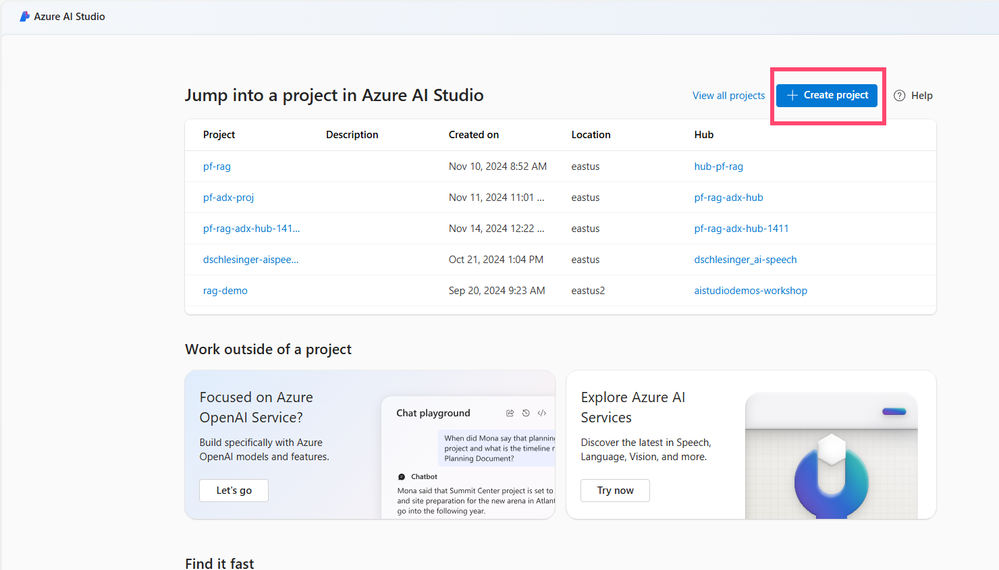Viewport: 999px width, 570px height.
Task: Click the Help question mark icon
Action: pos(899,96)
